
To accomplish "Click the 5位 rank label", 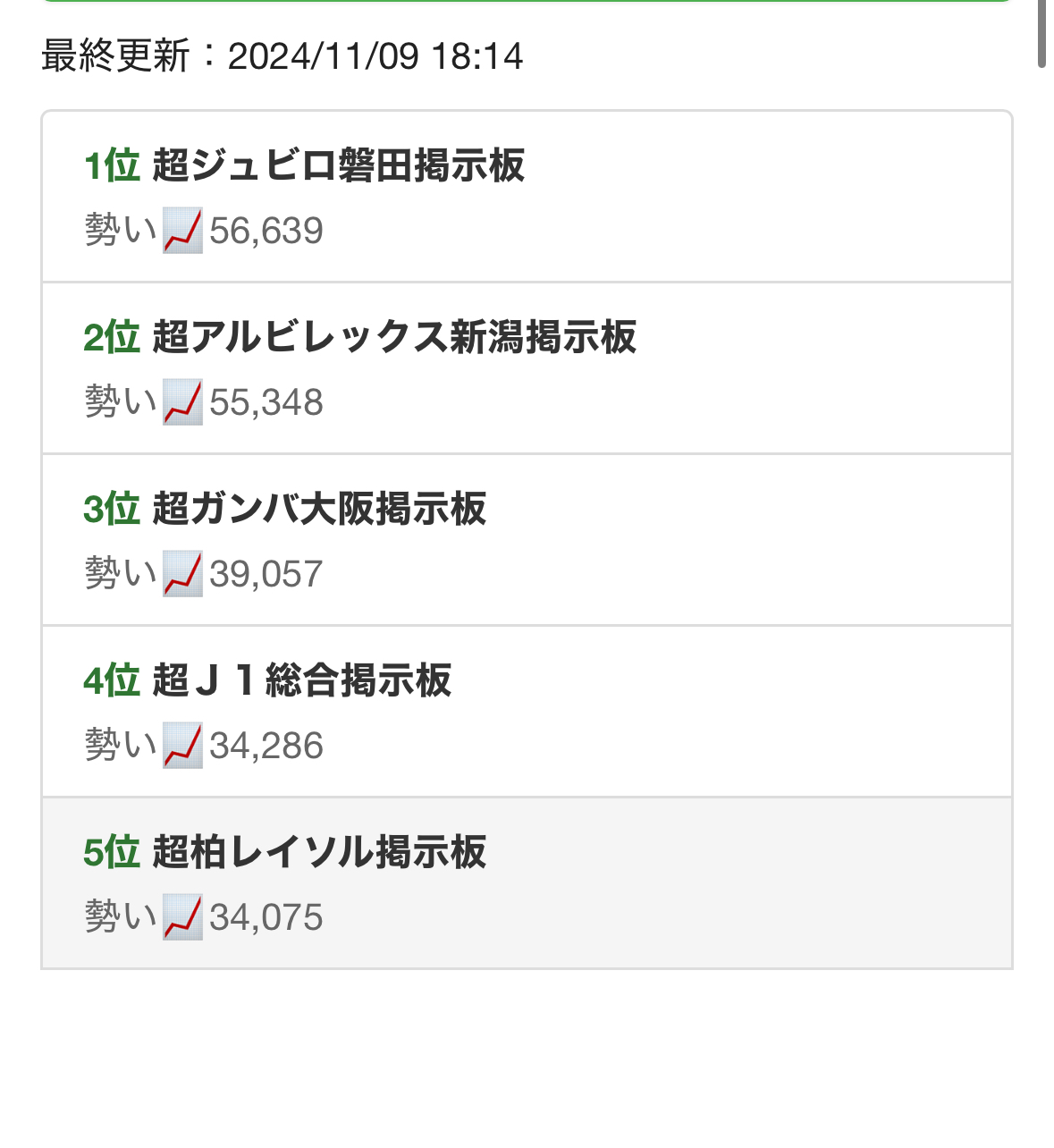I will 112,853.
